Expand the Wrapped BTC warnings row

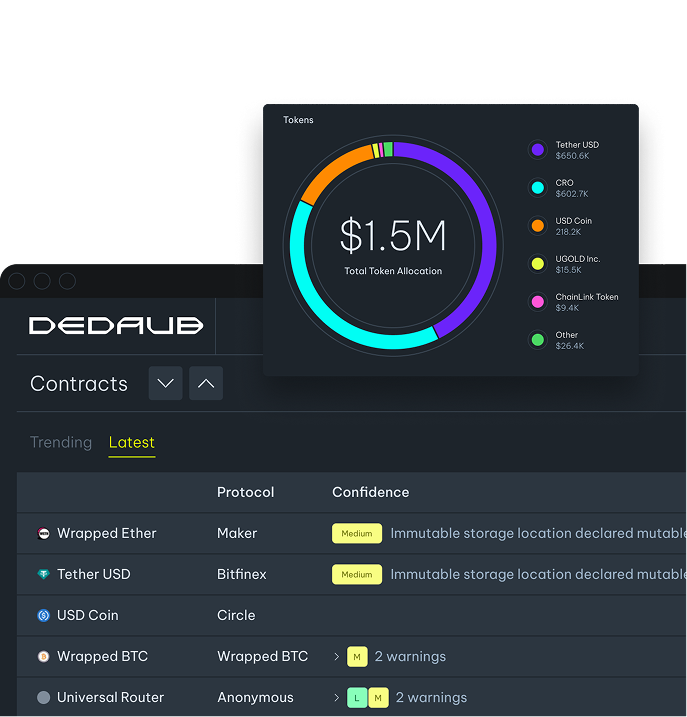(x=337, y=657)
